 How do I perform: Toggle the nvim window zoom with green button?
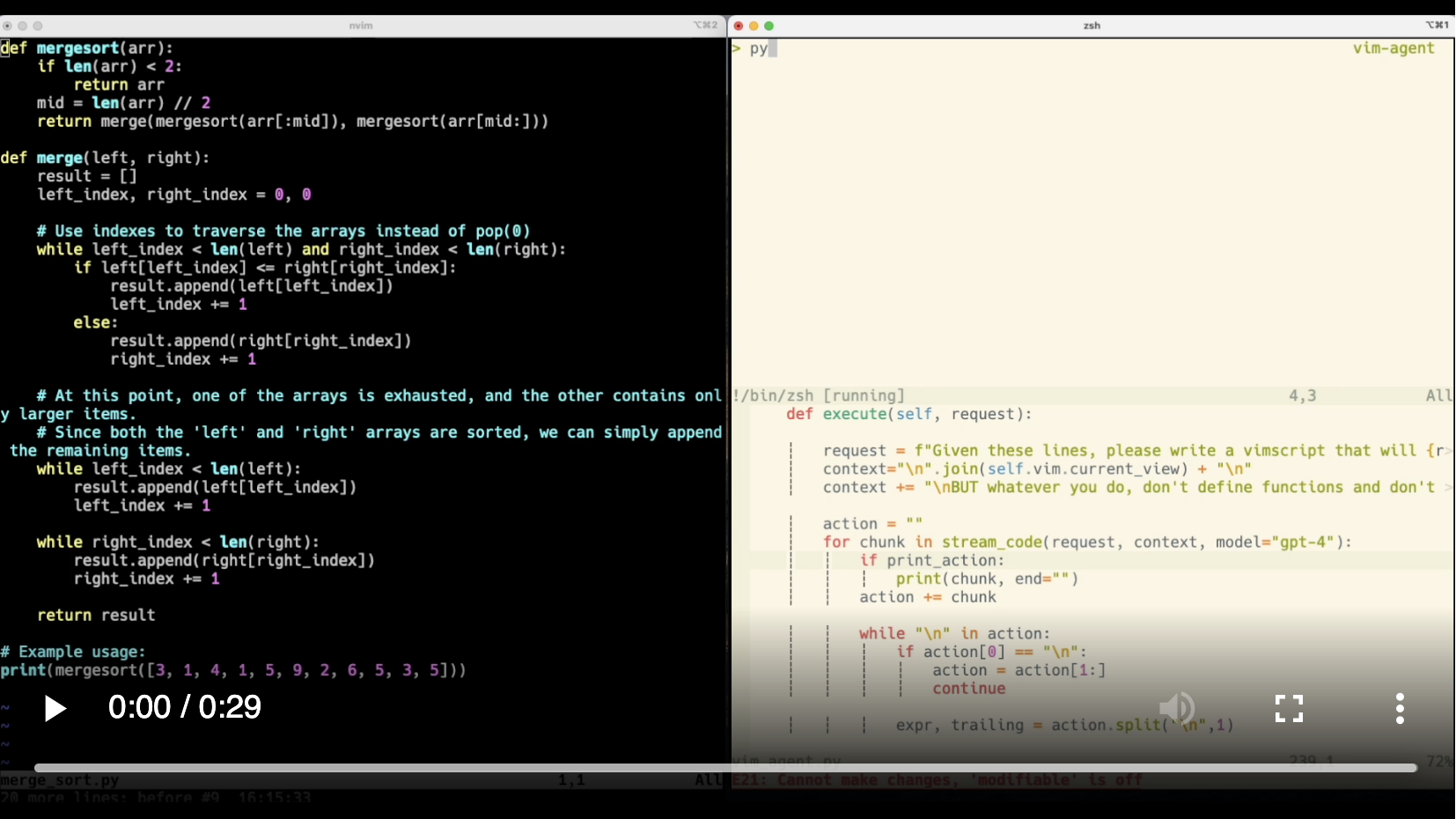[x=39, y=26]
